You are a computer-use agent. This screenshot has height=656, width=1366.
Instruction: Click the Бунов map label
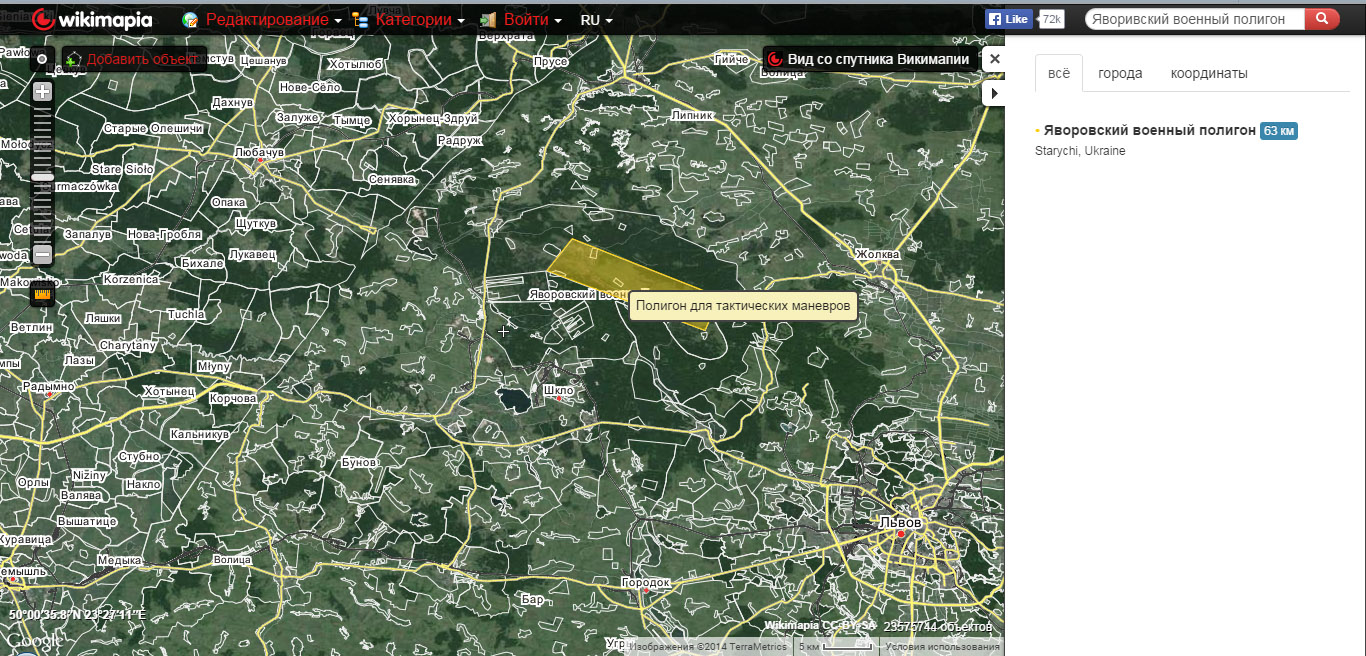[x=359, y=463]
